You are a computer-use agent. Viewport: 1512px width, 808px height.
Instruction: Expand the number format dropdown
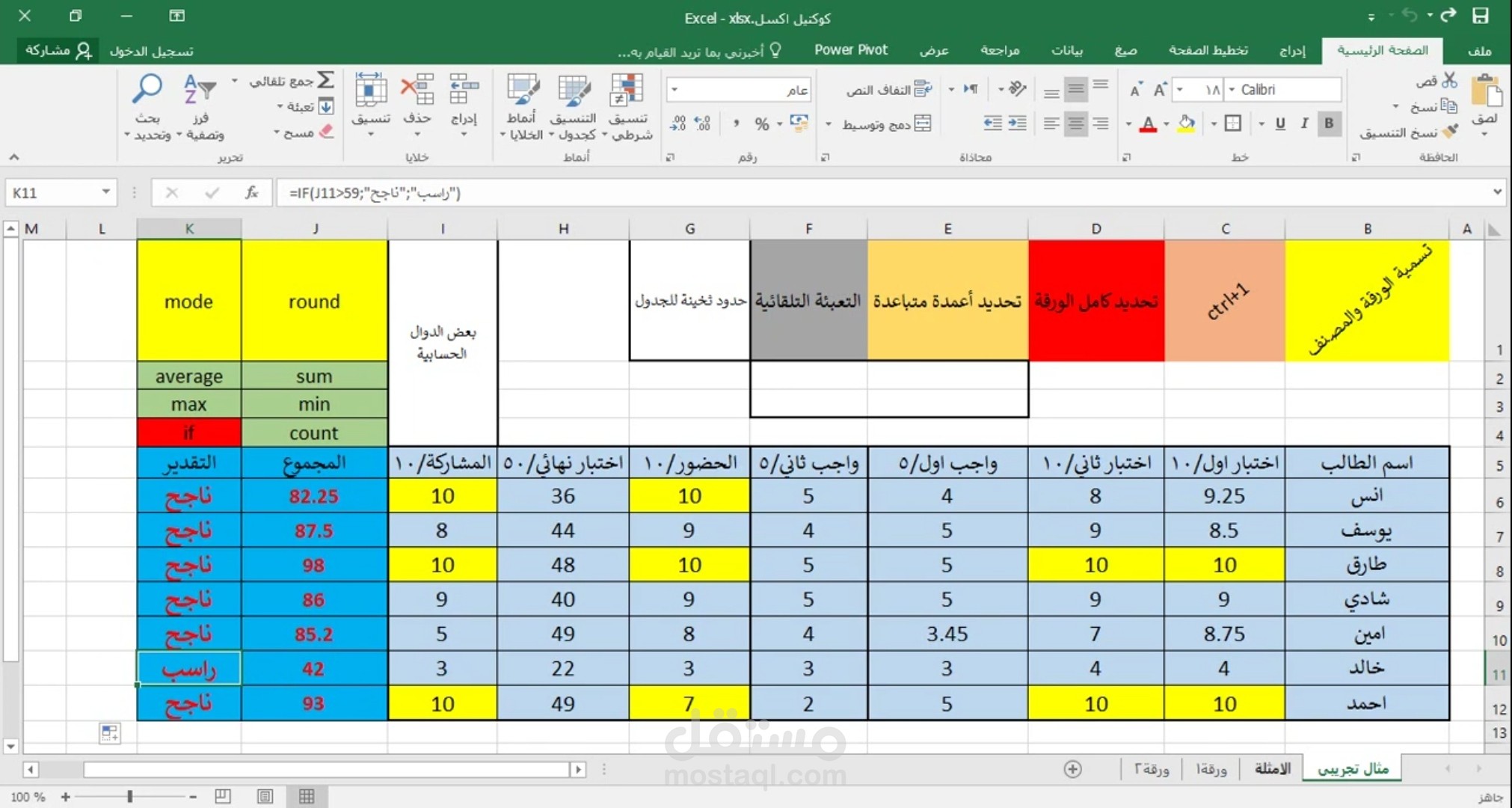click(674, 90)
